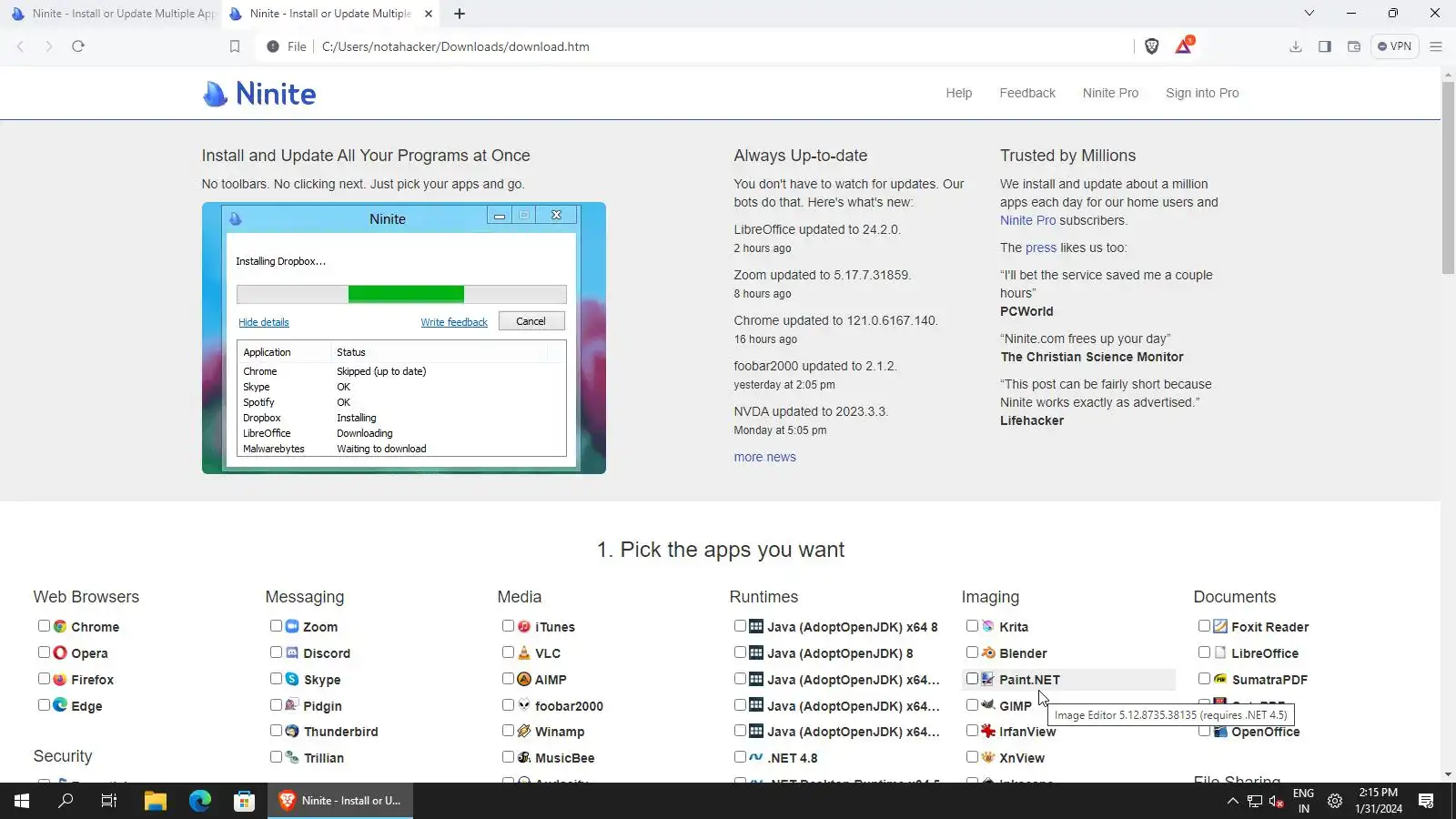
Task: Click the SumatraPDF icon
Action: 1220,680
